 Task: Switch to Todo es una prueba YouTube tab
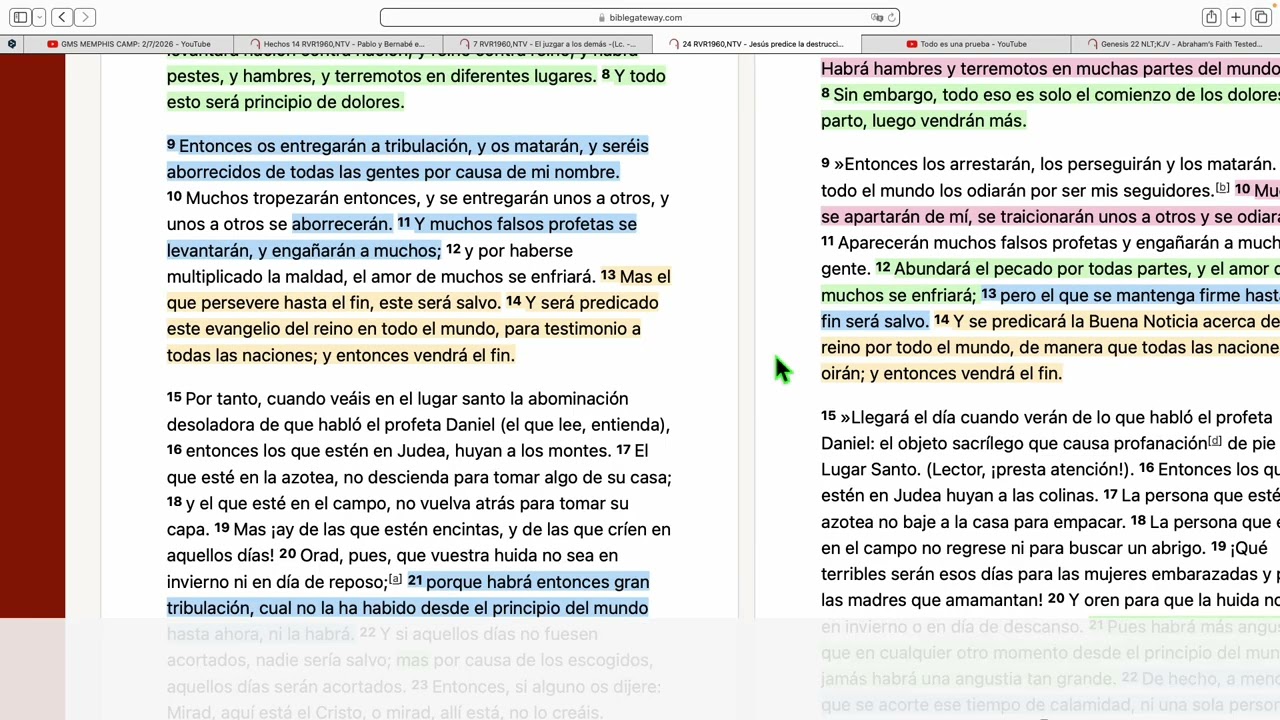tap(965, 44)
